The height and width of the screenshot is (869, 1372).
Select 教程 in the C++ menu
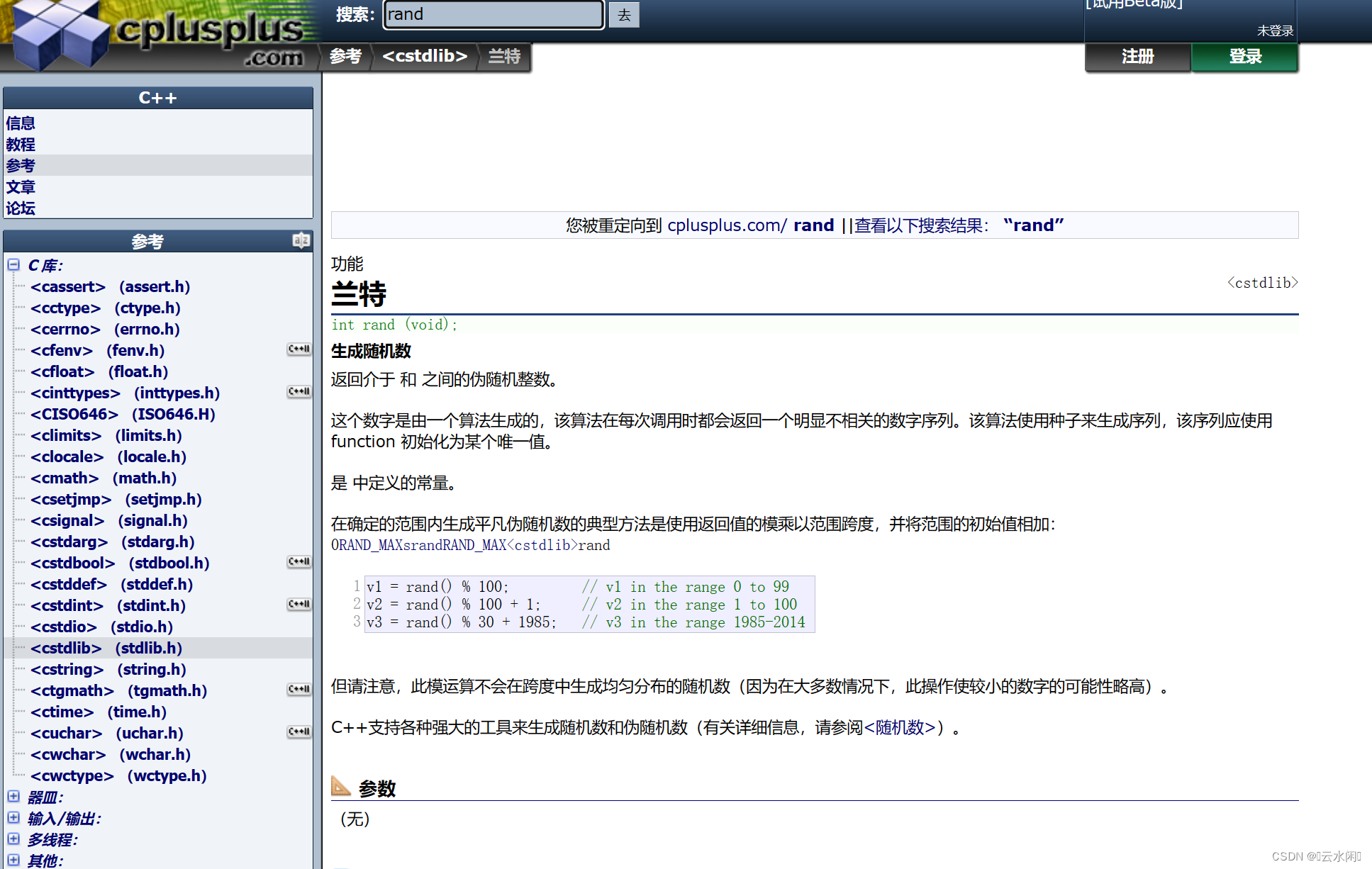click(21, 145)
